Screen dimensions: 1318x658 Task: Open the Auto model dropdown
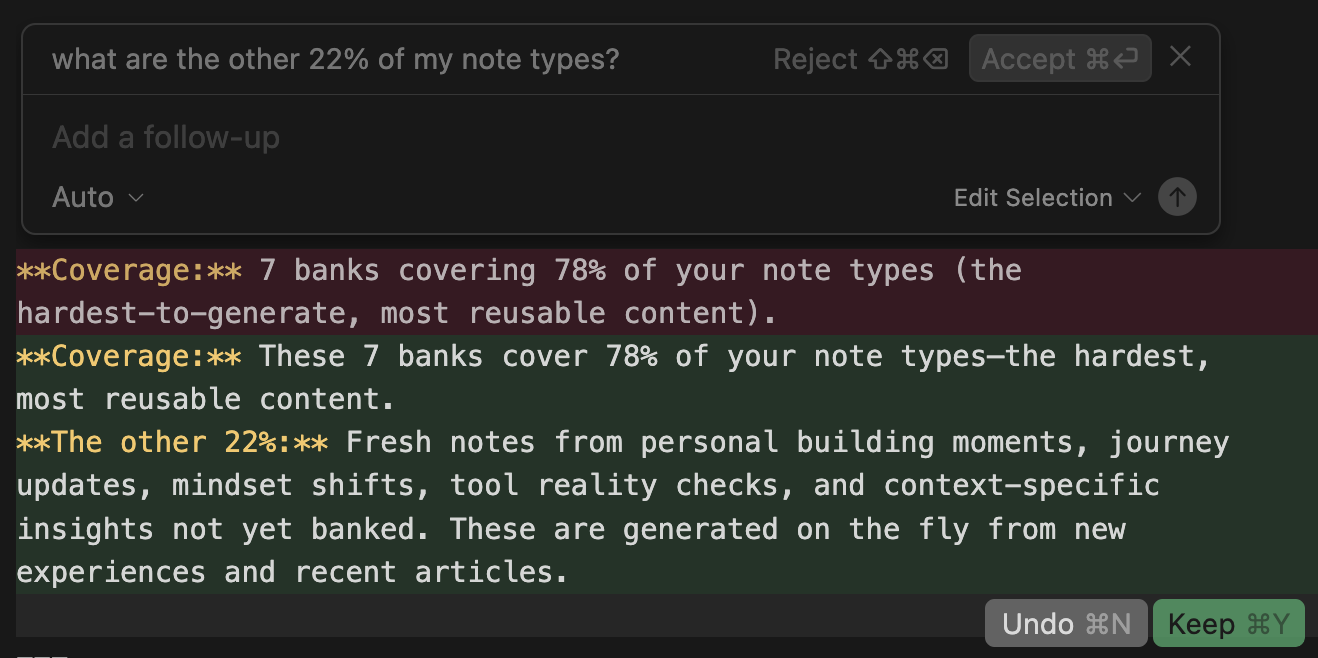pos(98,198)
